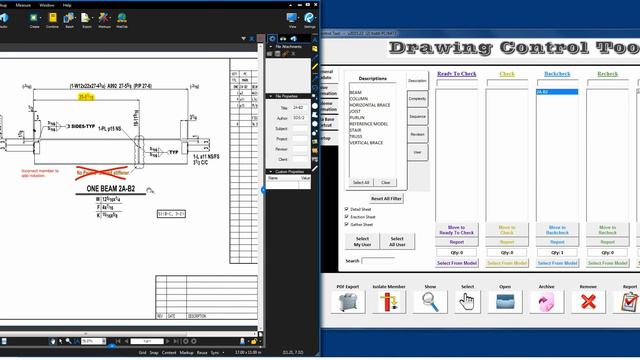Screen dimensions: 640x360
Task: Click the padlock security icon in navigation bar
Action: click(x=253, y=341)
